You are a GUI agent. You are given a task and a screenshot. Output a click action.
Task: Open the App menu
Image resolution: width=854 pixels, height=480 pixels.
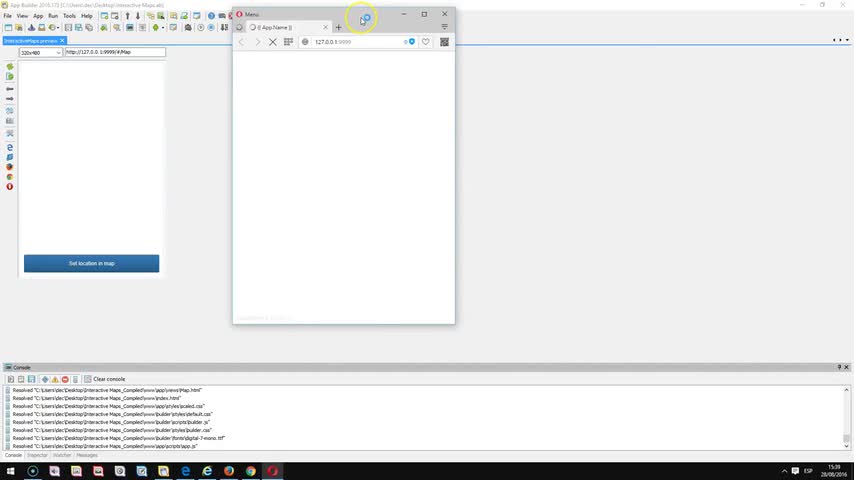coord(38,16)
